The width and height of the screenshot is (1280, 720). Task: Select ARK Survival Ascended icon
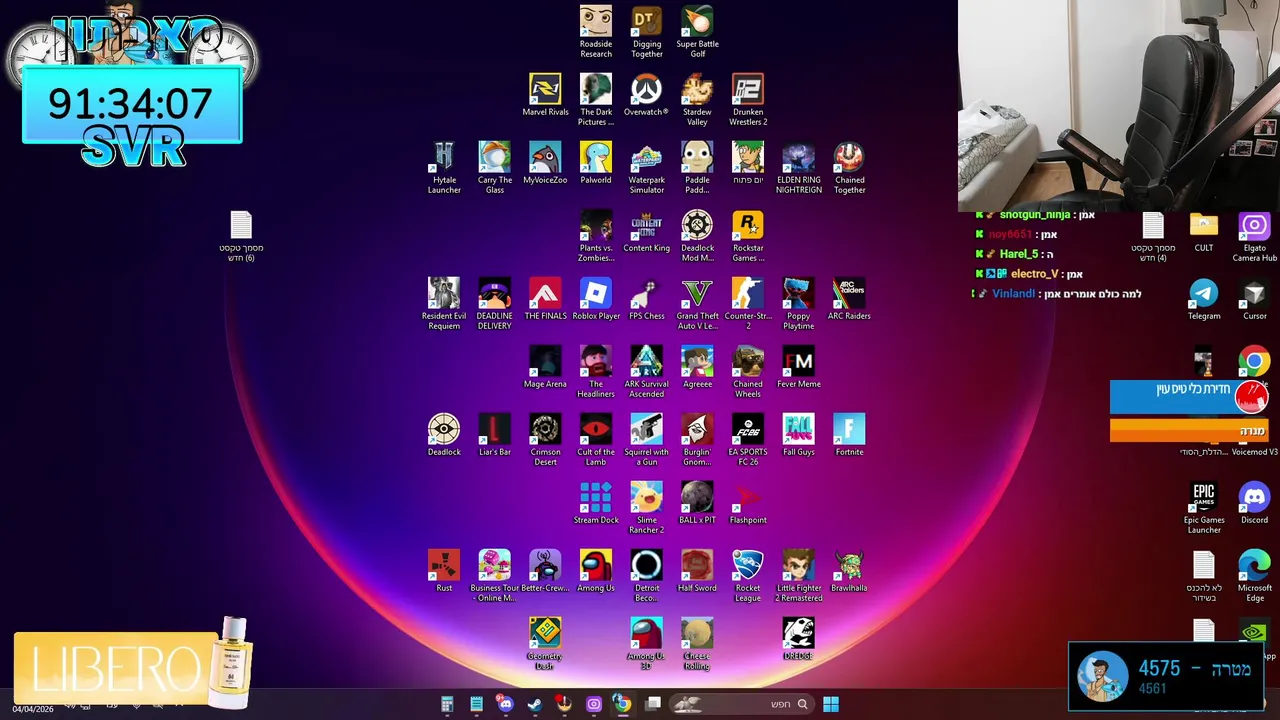pyautogui.click(x=647, y=372)
